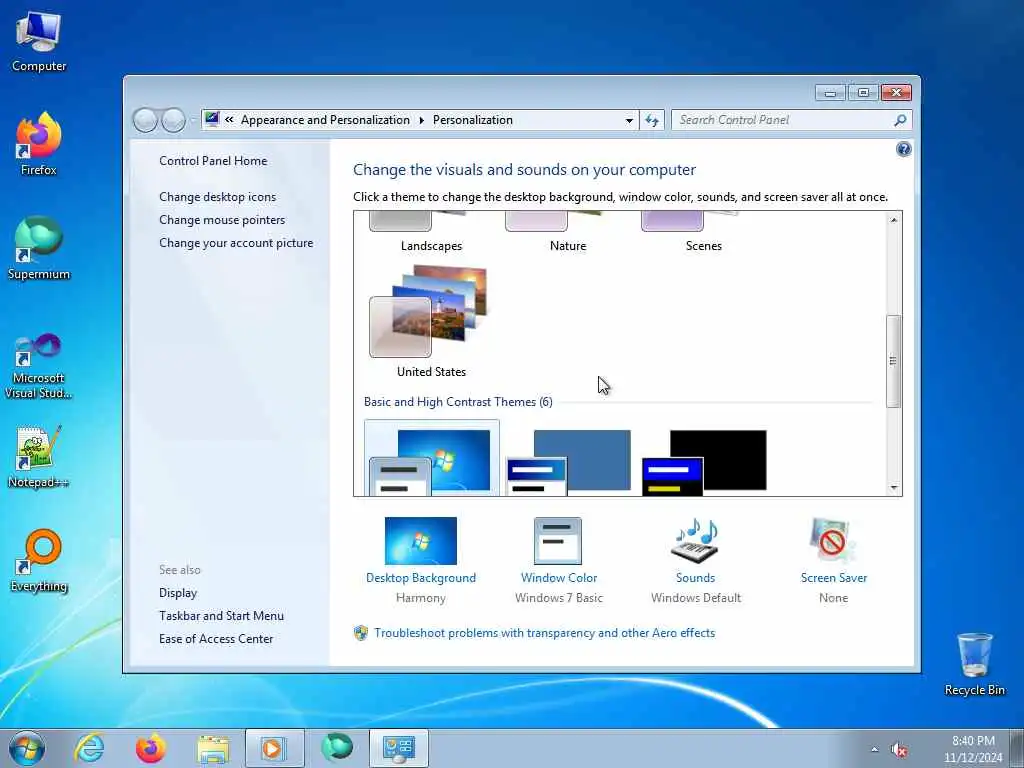Select the Landscapes theme

coord(431,233)
